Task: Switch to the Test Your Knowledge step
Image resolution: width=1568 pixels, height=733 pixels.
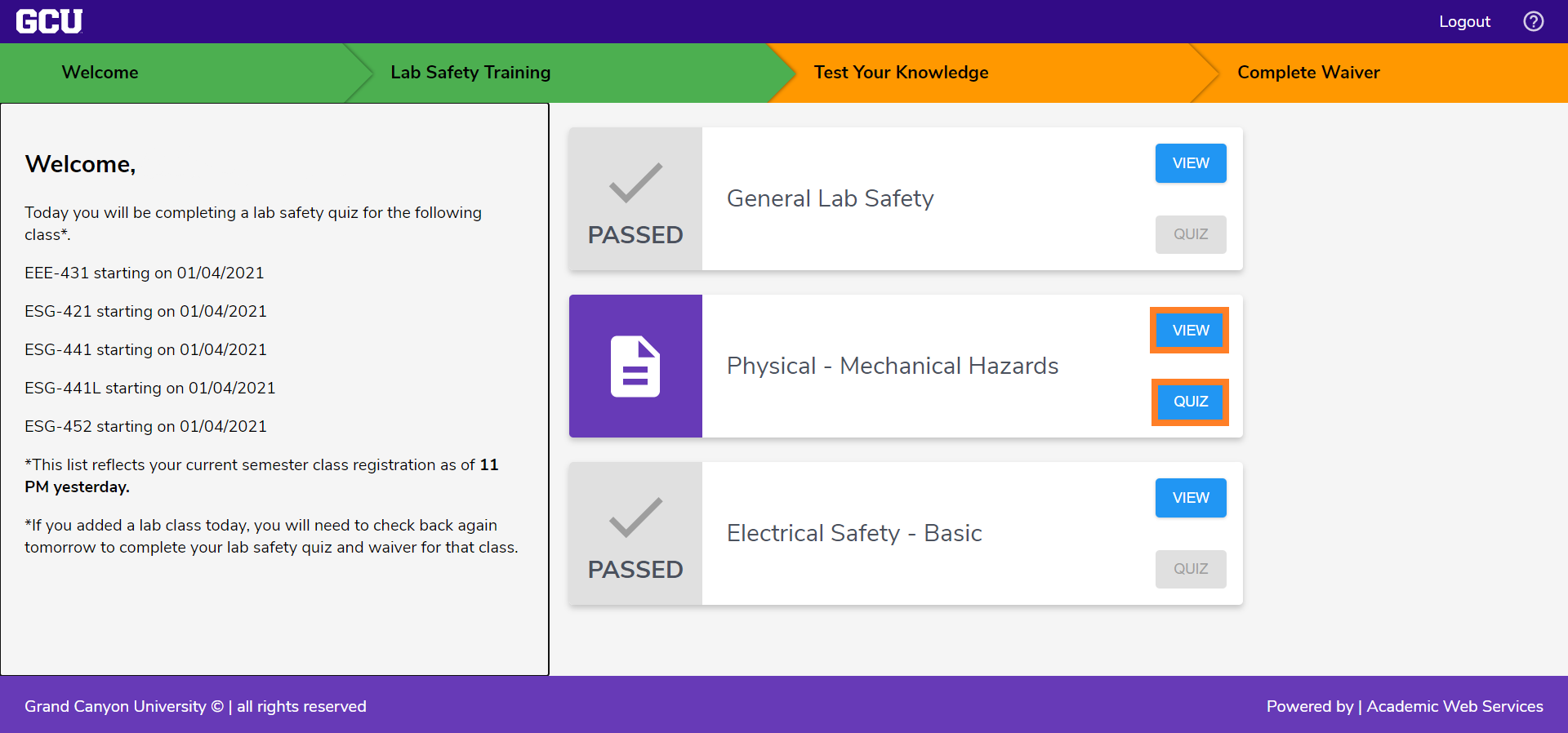Action: pyautogui.click(x=901, y=73)
